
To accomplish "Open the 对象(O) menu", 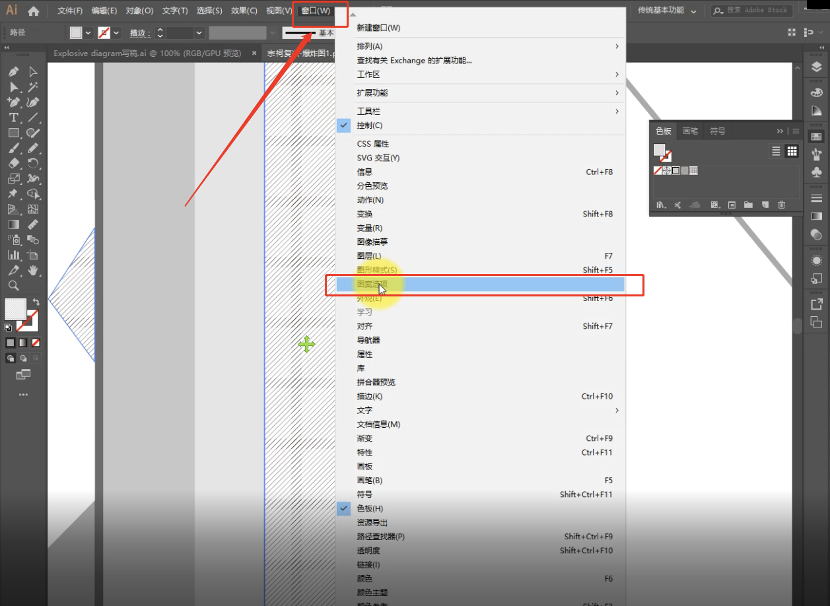I will pos(140,11).
